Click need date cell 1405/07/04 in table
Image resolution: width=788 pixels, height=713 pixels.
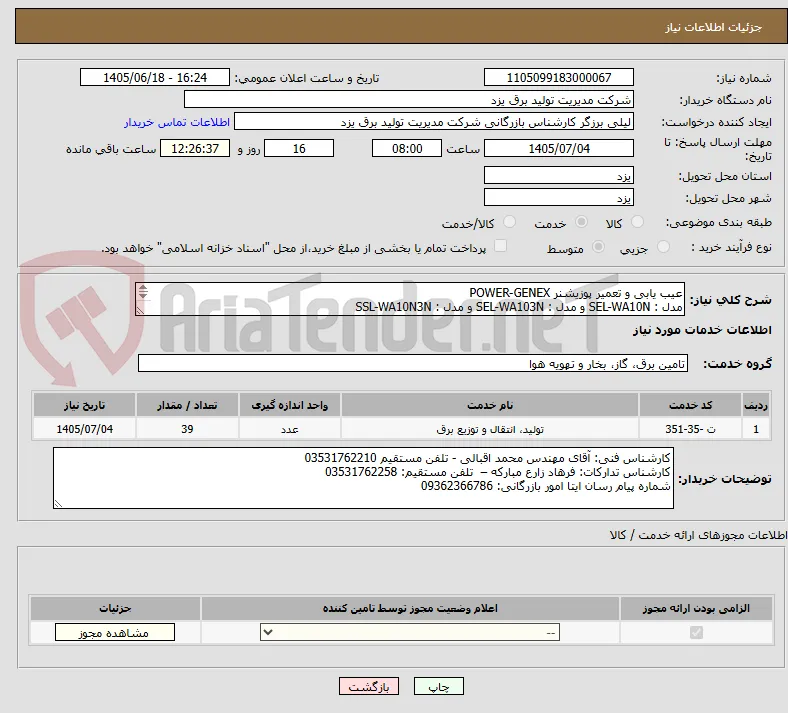tap(84, 429)
